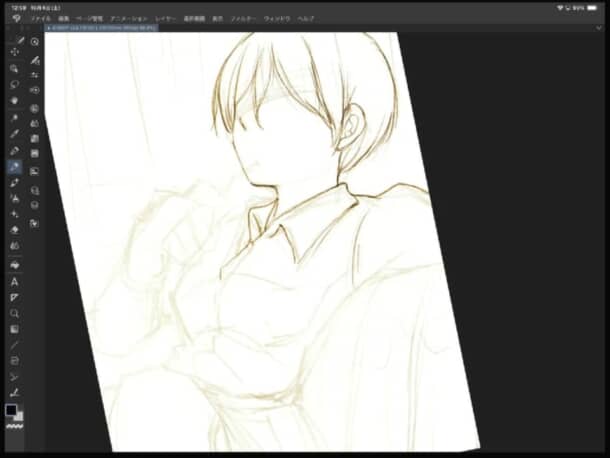Select the transparent color bar below swatches

coord(15,426)
